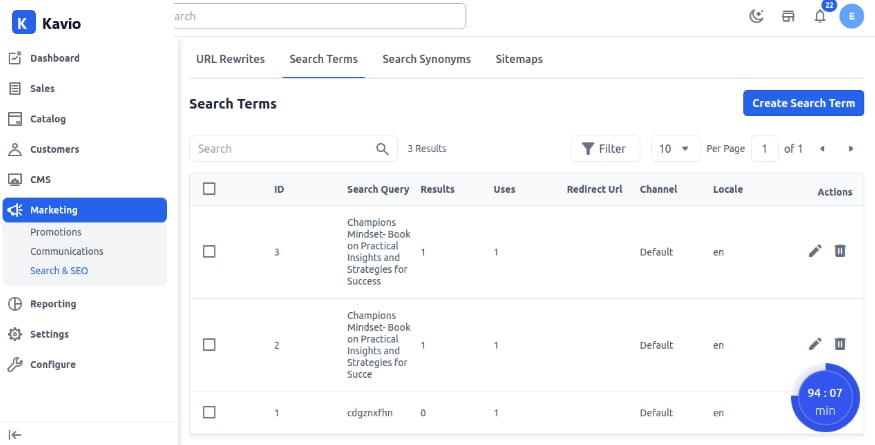Open Reporting menu label
The width and height of the screenshot is (875, 445).
tap(53, 304)
